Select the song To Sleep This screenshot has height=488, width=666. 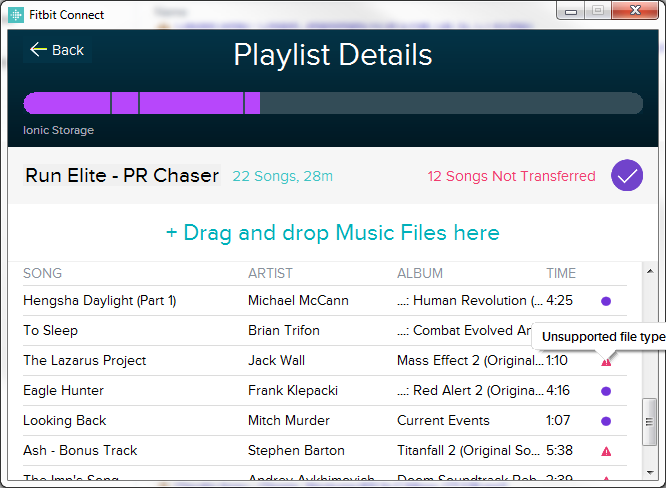coord(51,330)
